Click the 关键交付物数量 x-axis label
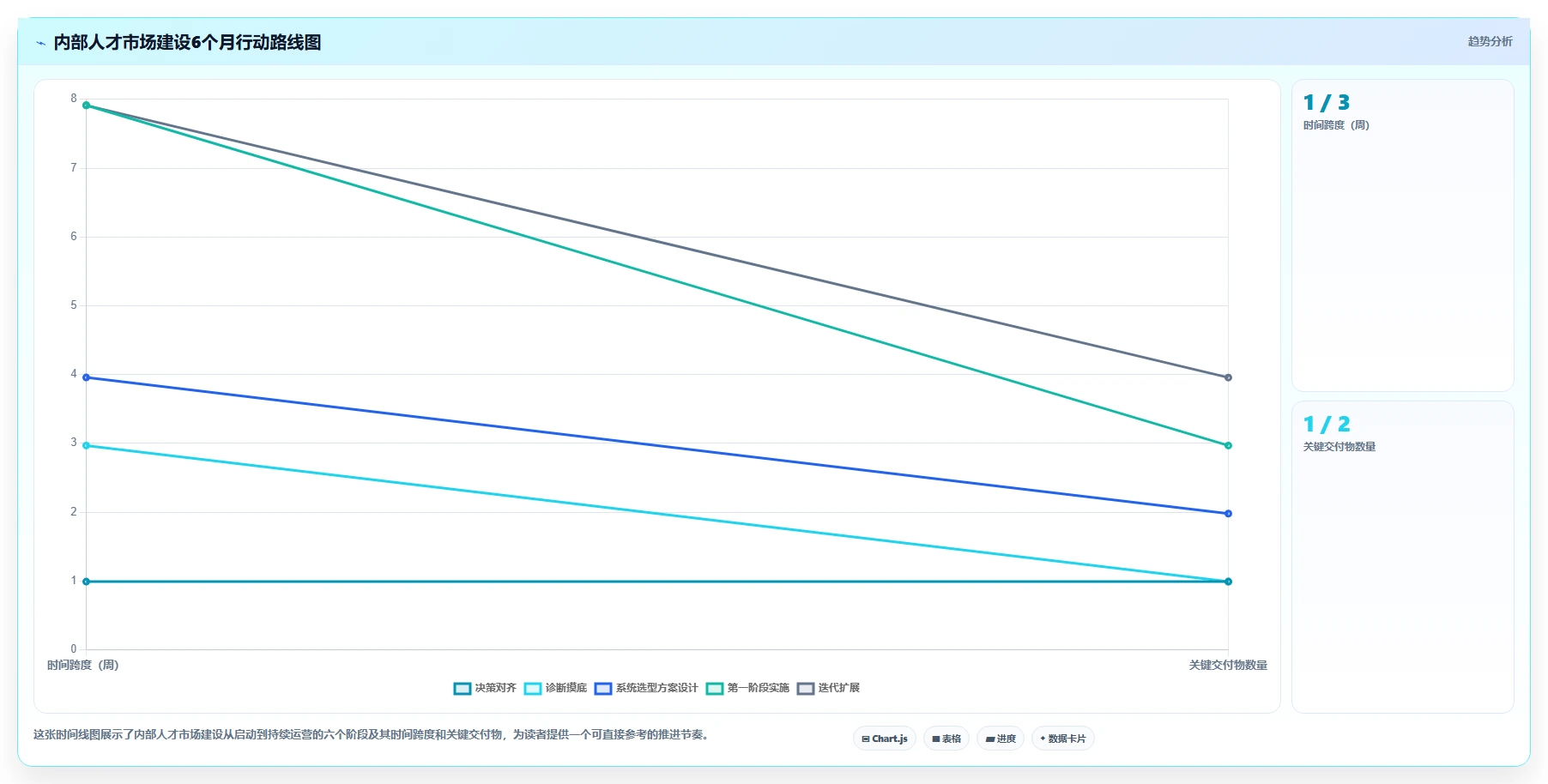This screenshot has width=1548, height=784. (x=1228, y=665)
